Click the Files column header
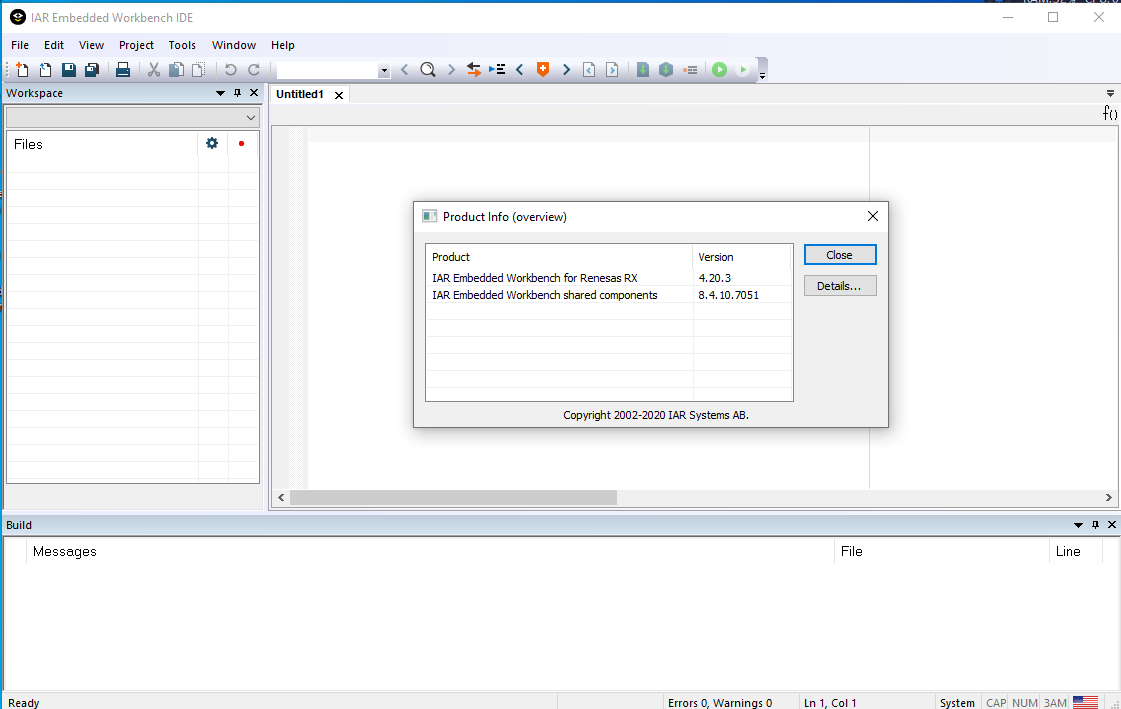Image resolution: width=1121 pixels, height=709 pixels. 102,144
